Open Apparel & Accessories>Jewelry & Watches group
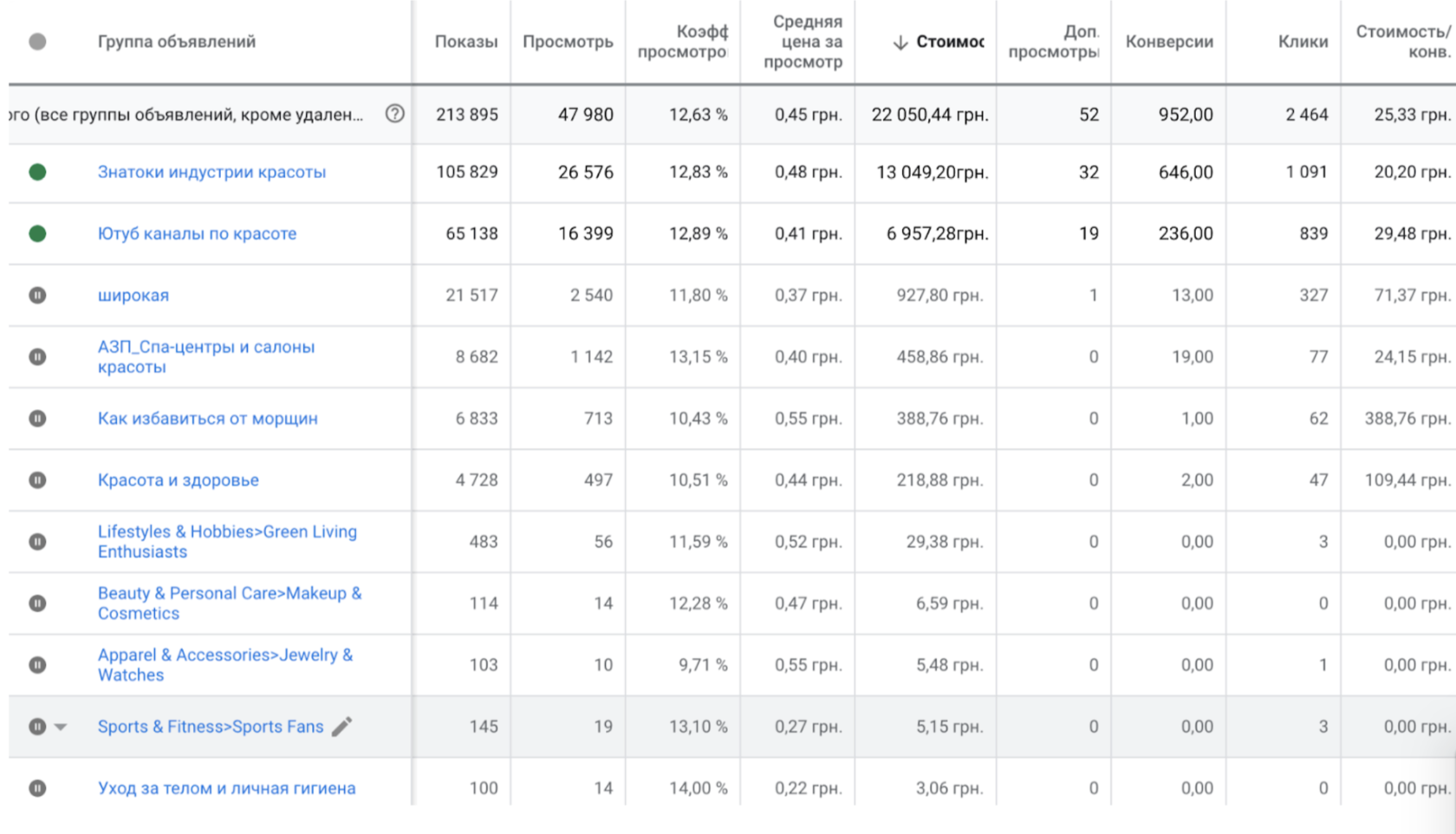This screenshot has height=834, width=1456. (225, 664)
